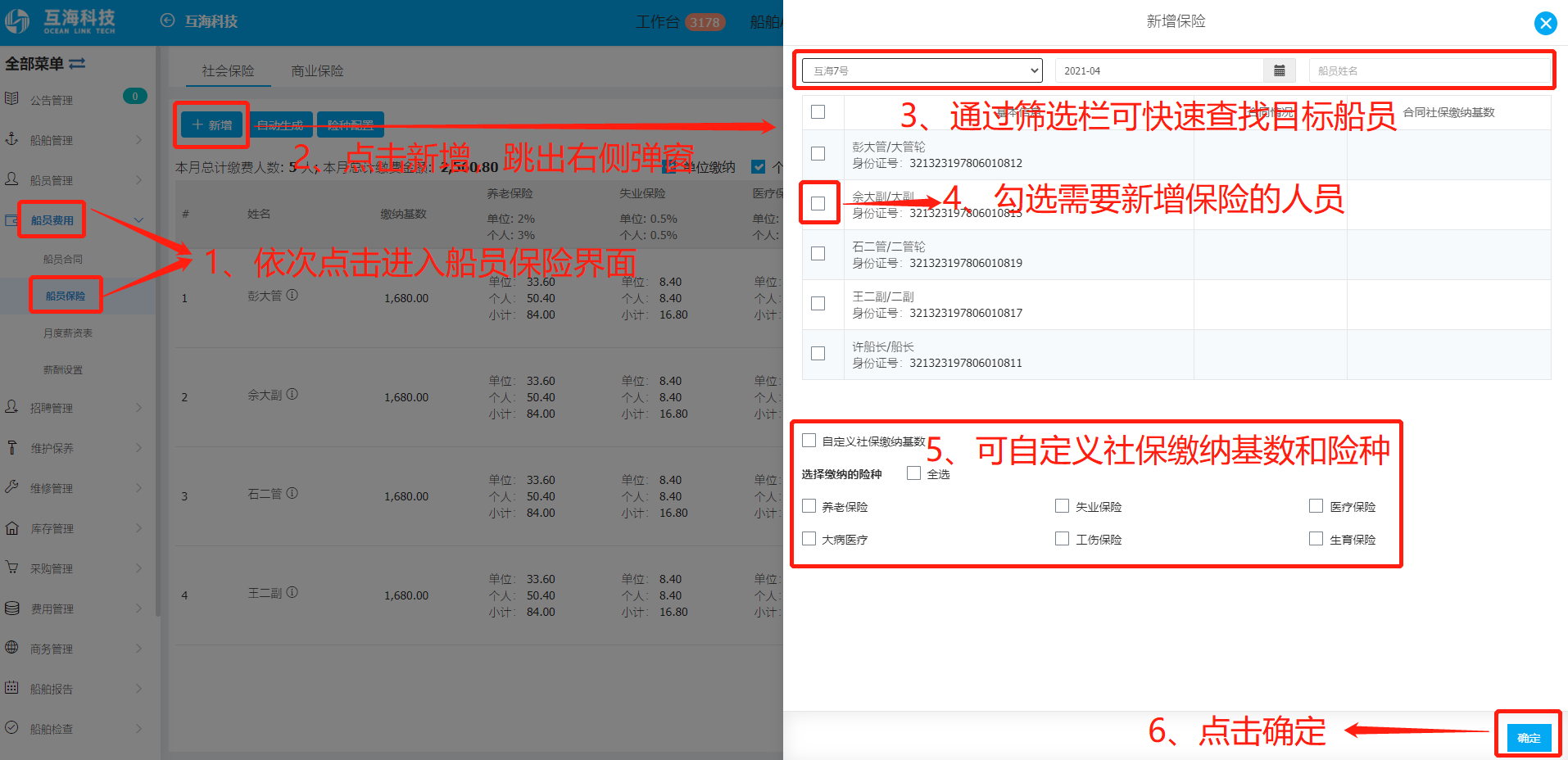1568x760 pixels.
Task: Open 船员保险 submenu item
Action: pyautogui.click(x=66, y=296)
